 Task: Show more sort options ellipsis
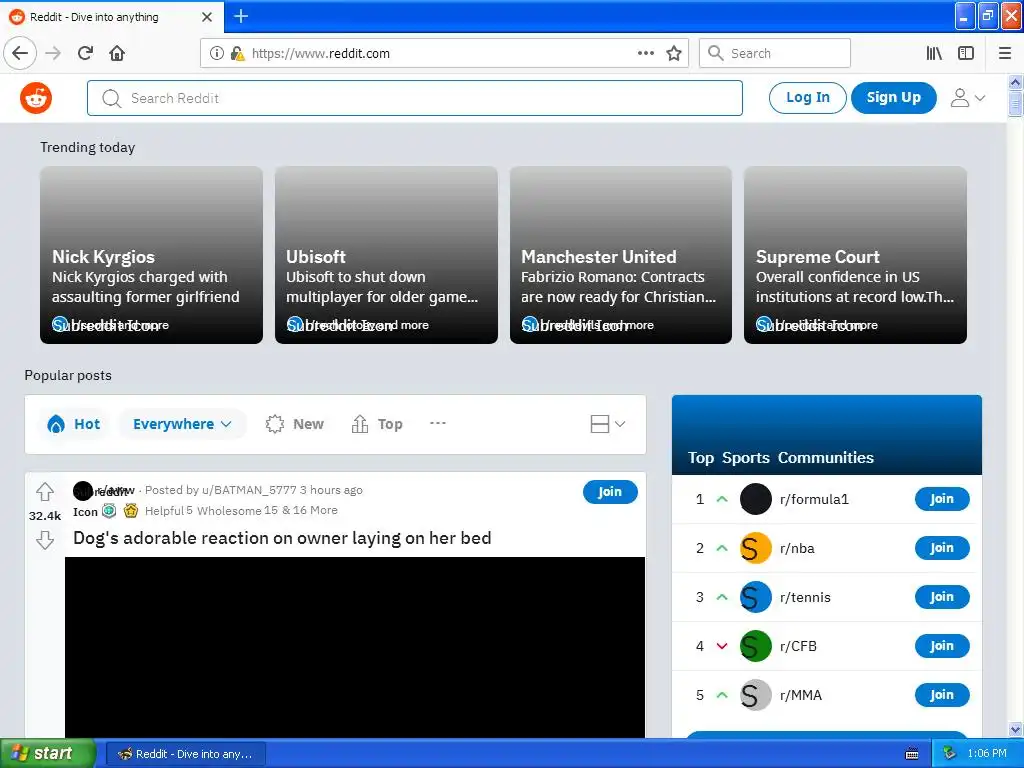(438, 423)
